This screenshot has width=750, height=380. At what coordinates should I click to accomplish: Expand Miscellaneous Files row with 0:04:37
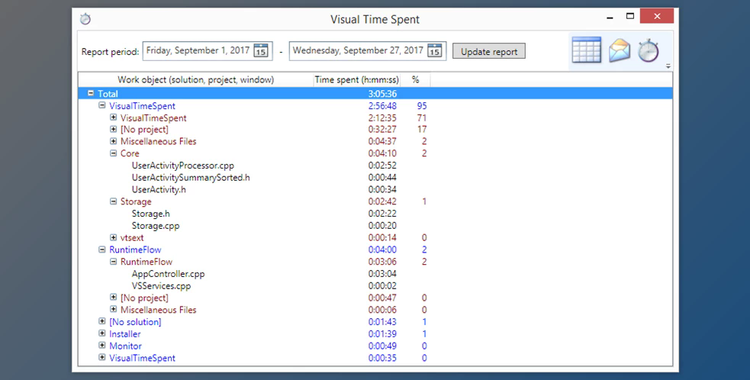coord(113,141)
